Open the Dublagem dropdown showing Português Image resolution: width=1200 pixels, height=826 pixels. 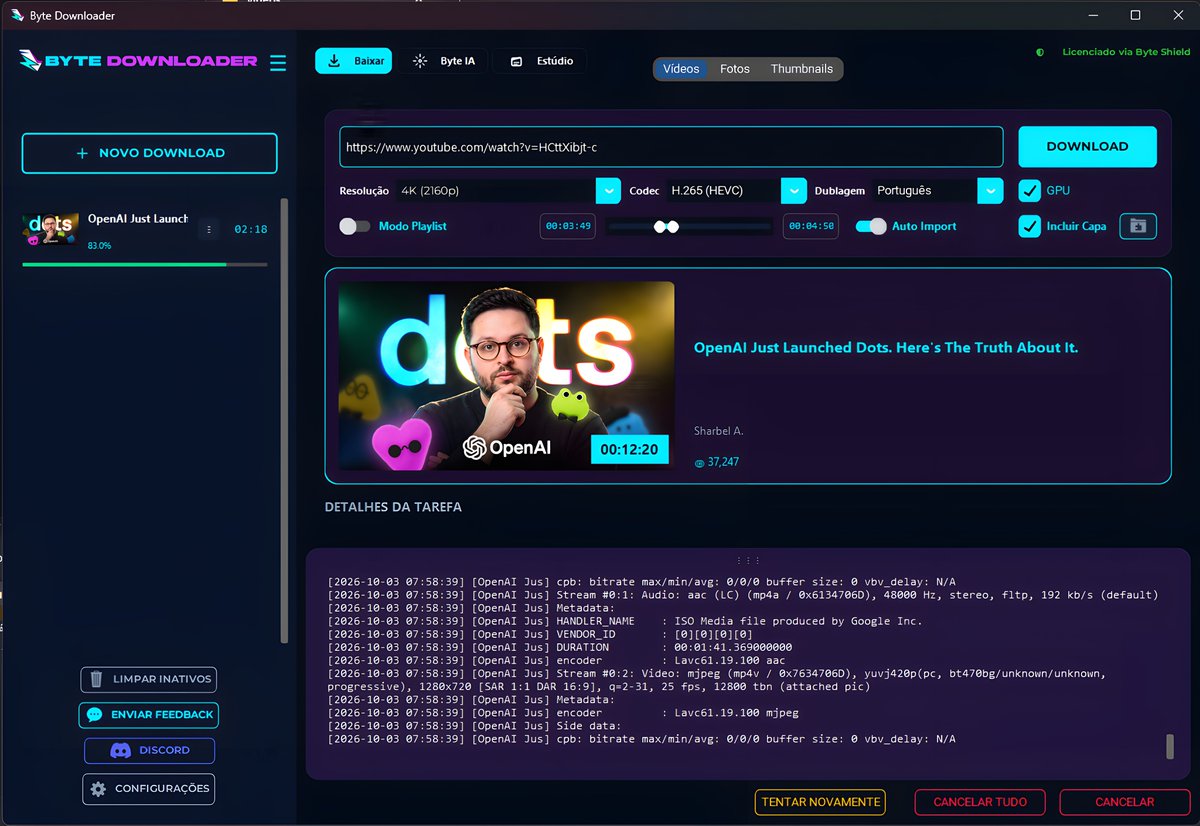tap(936, 190)
